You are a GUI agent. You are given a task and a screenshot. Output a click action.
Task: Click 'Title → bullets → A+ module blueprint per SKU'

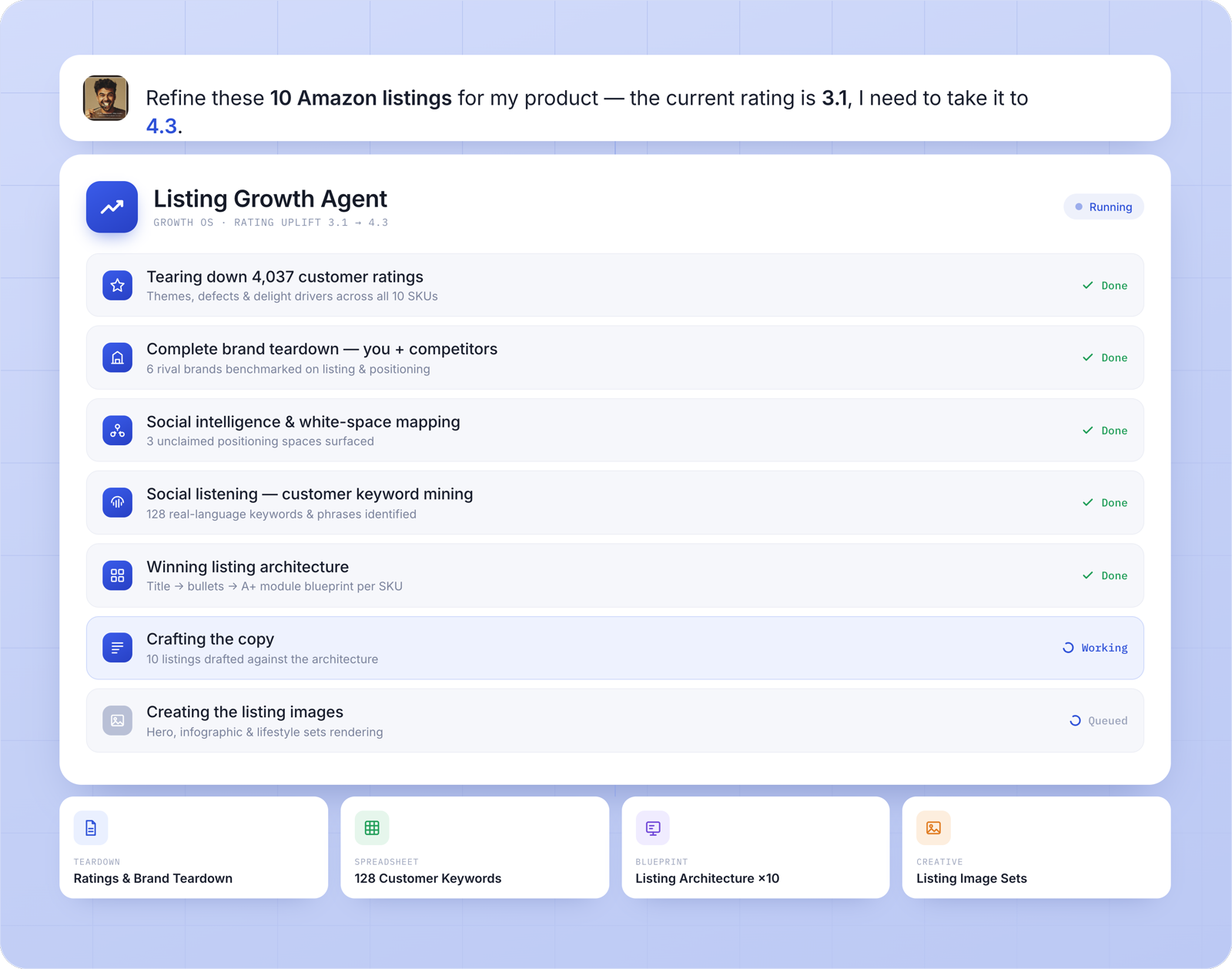point(274,586)
